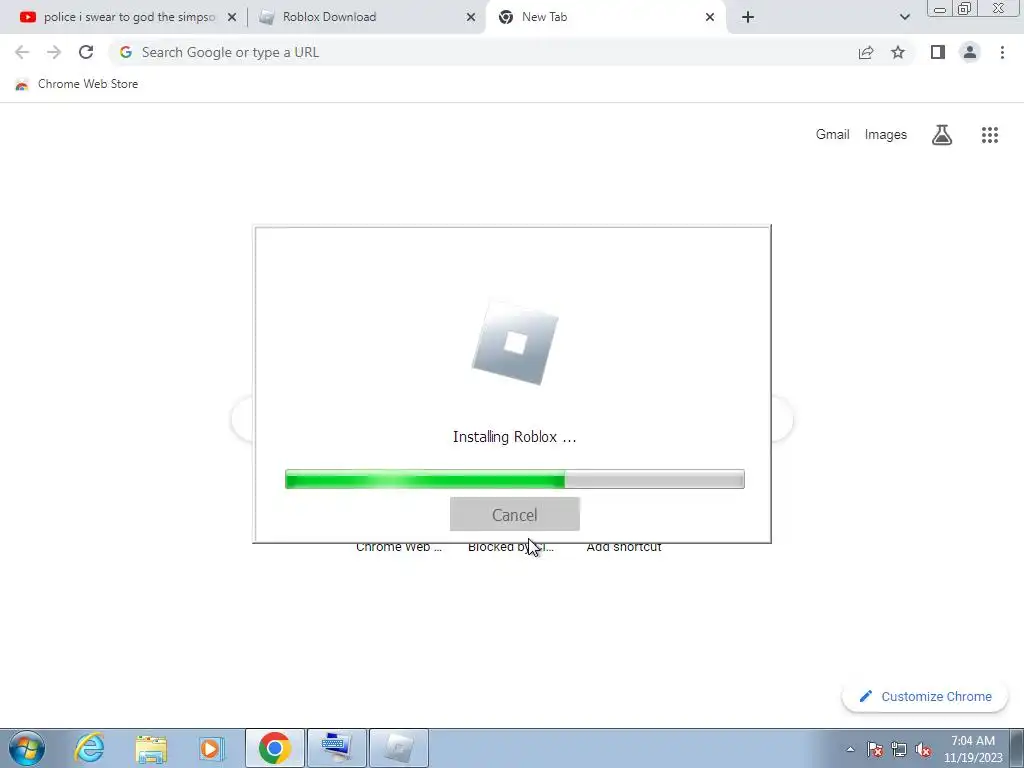Click Customize Chrome button
Viewport: 1024px width, 768px height.
point(926,697)
